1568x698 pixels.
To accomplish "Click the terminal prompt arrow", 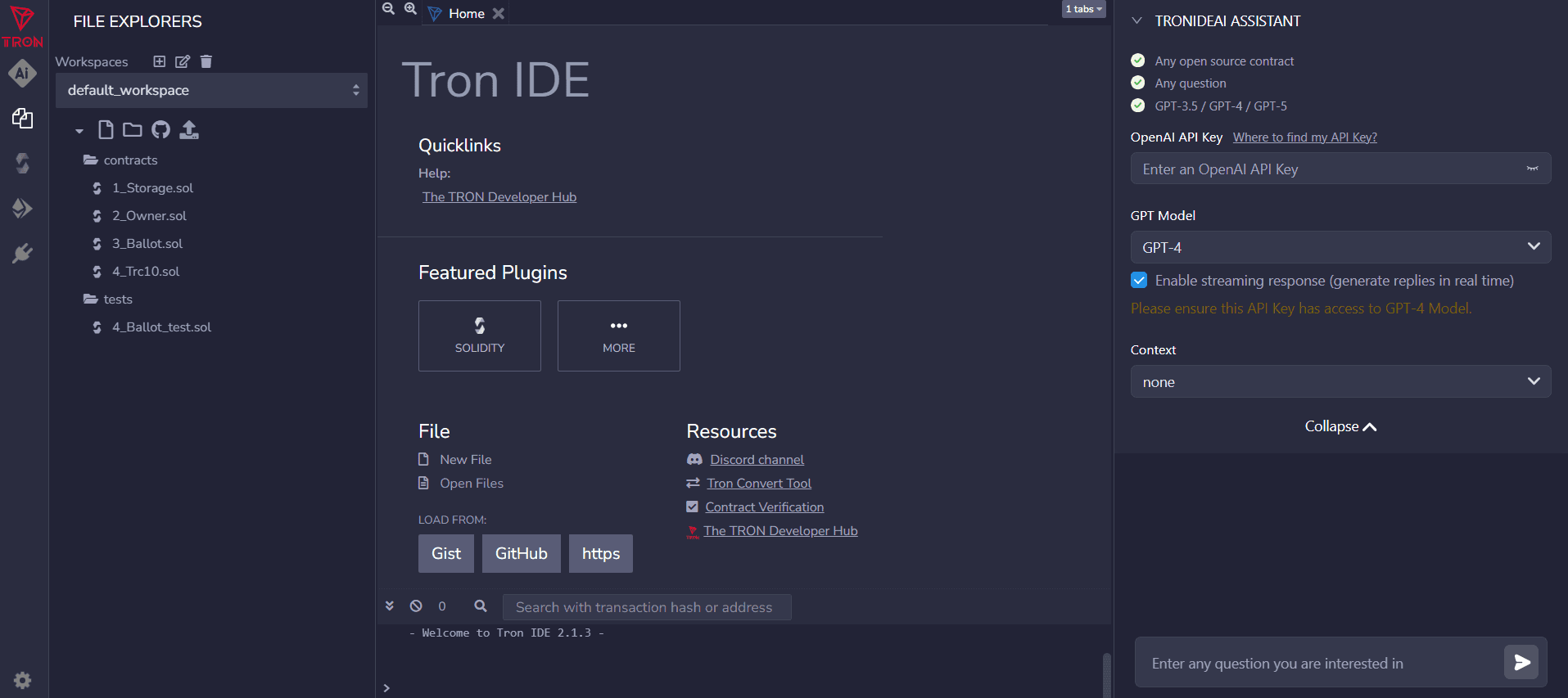I will coord(386,687).
